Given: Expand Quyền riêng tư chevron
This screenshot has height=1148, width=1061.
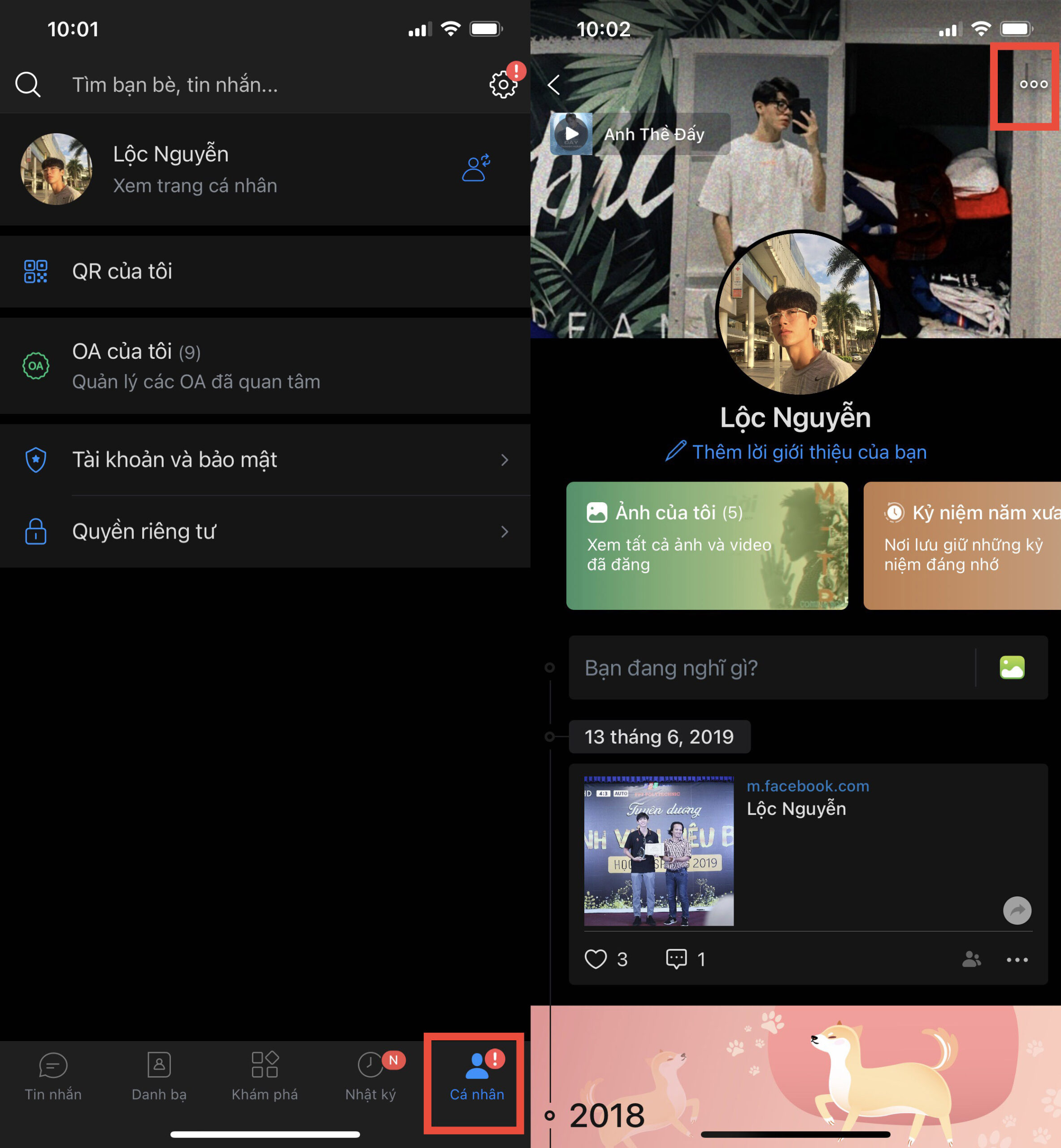Looking at the screenshot, I should pos(504,531).
